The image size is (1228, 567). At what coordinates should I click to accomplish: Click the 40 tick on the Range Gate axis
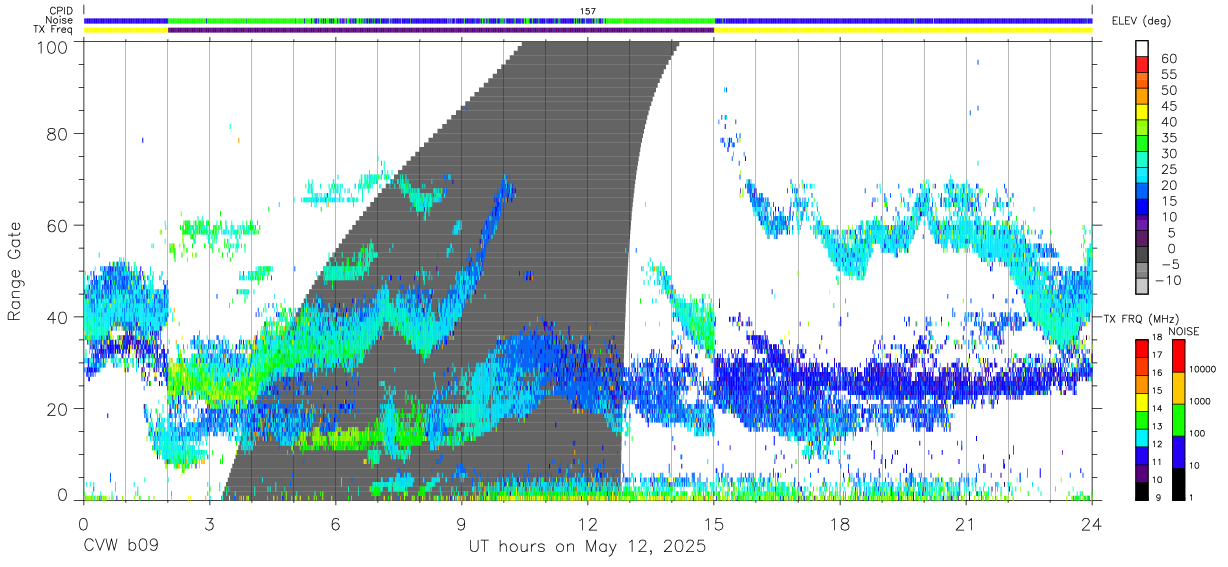coord(59,317)
